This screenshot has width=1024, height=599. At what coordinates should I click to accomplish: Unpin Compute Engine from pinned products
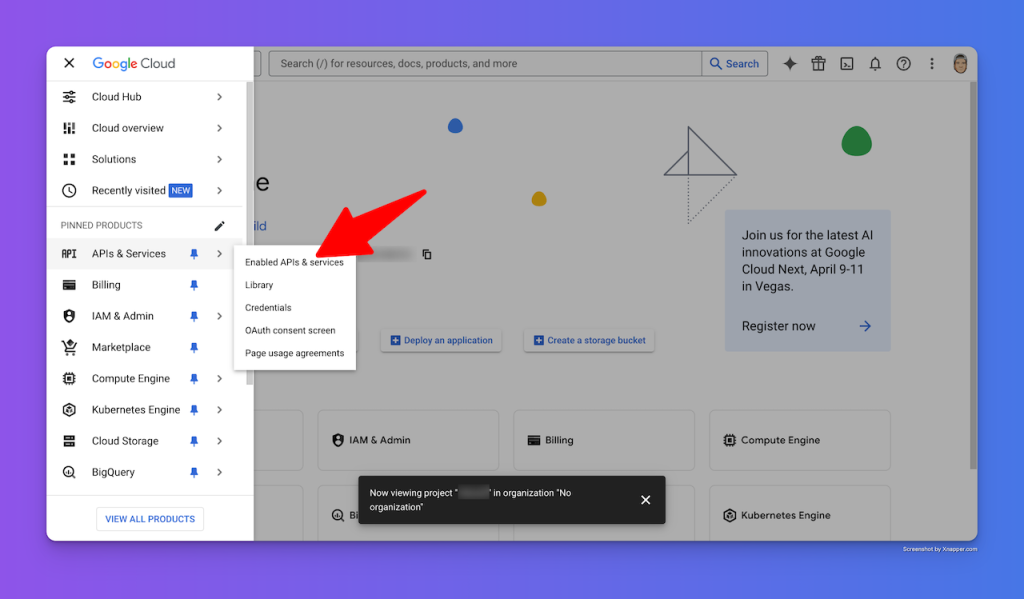coord(194,378)
